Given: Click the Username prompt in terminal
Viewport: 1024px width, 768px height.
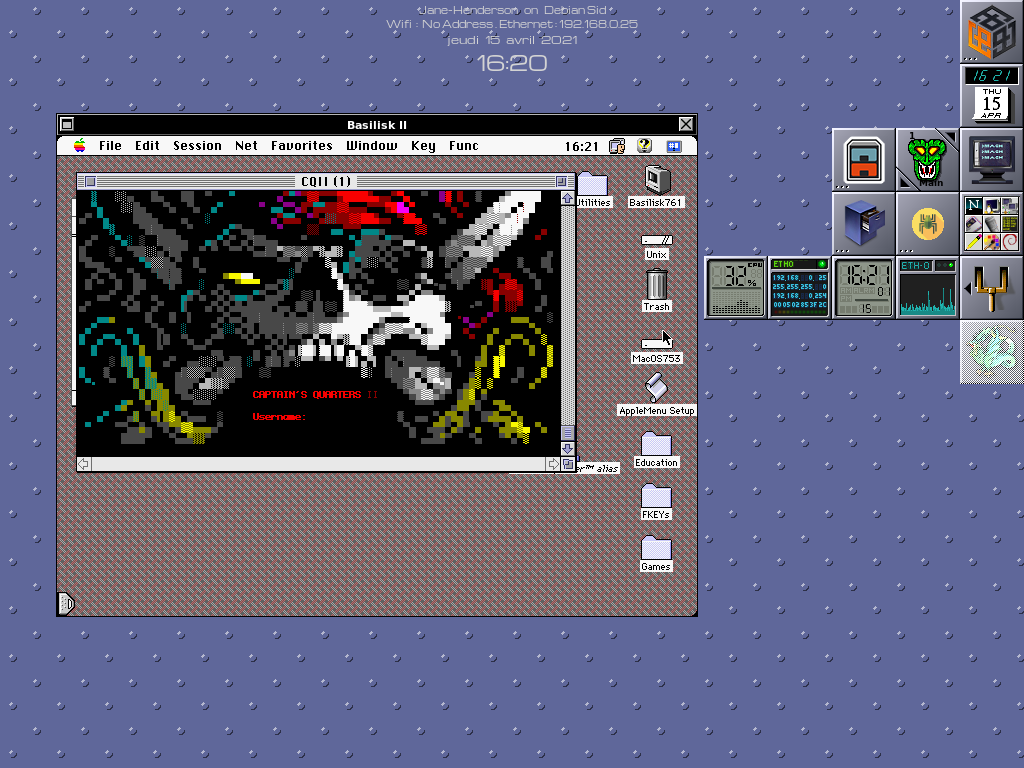Looking at the screenshot, I should (x=280, y=417).
